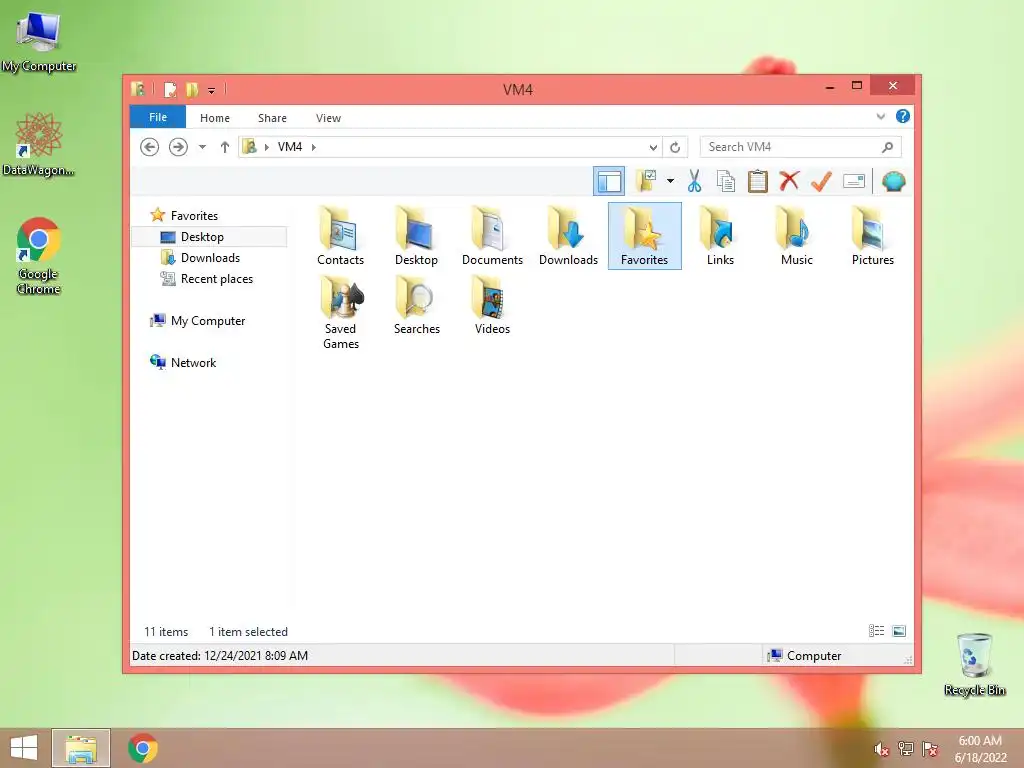This screenshot has height=768, width=1024.
Task: Click the New folder icon in title bar
Action: click(192, 89)
